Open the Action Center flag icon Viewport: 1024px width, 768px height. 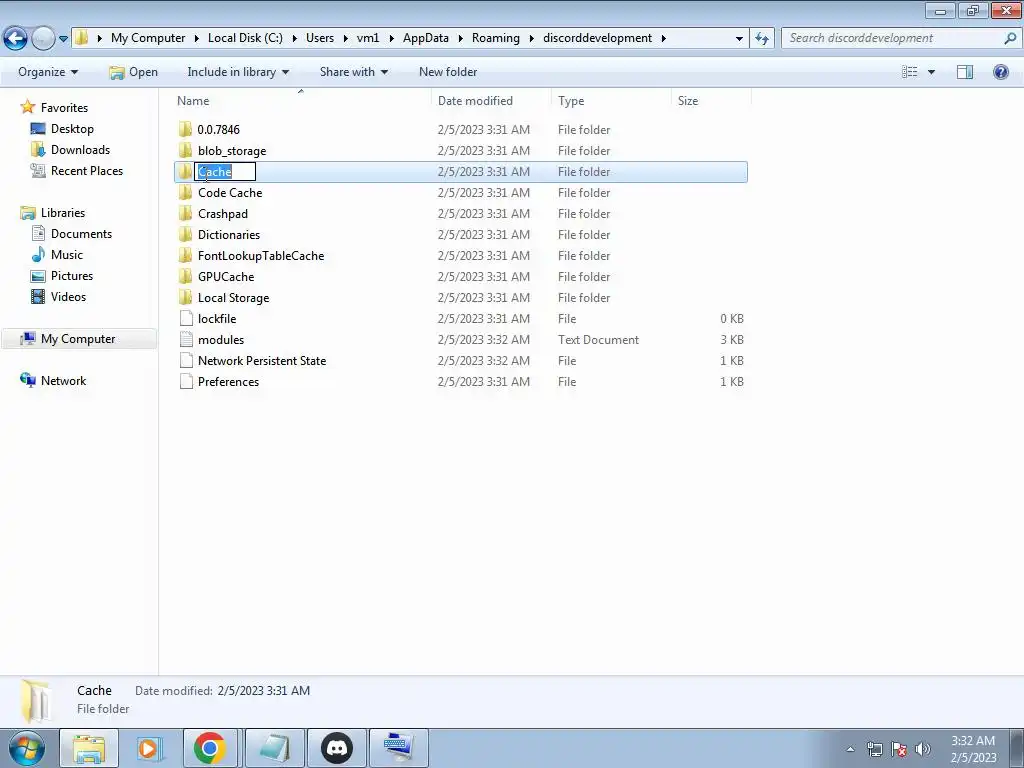pyautogui.click(x=899, y=748)
